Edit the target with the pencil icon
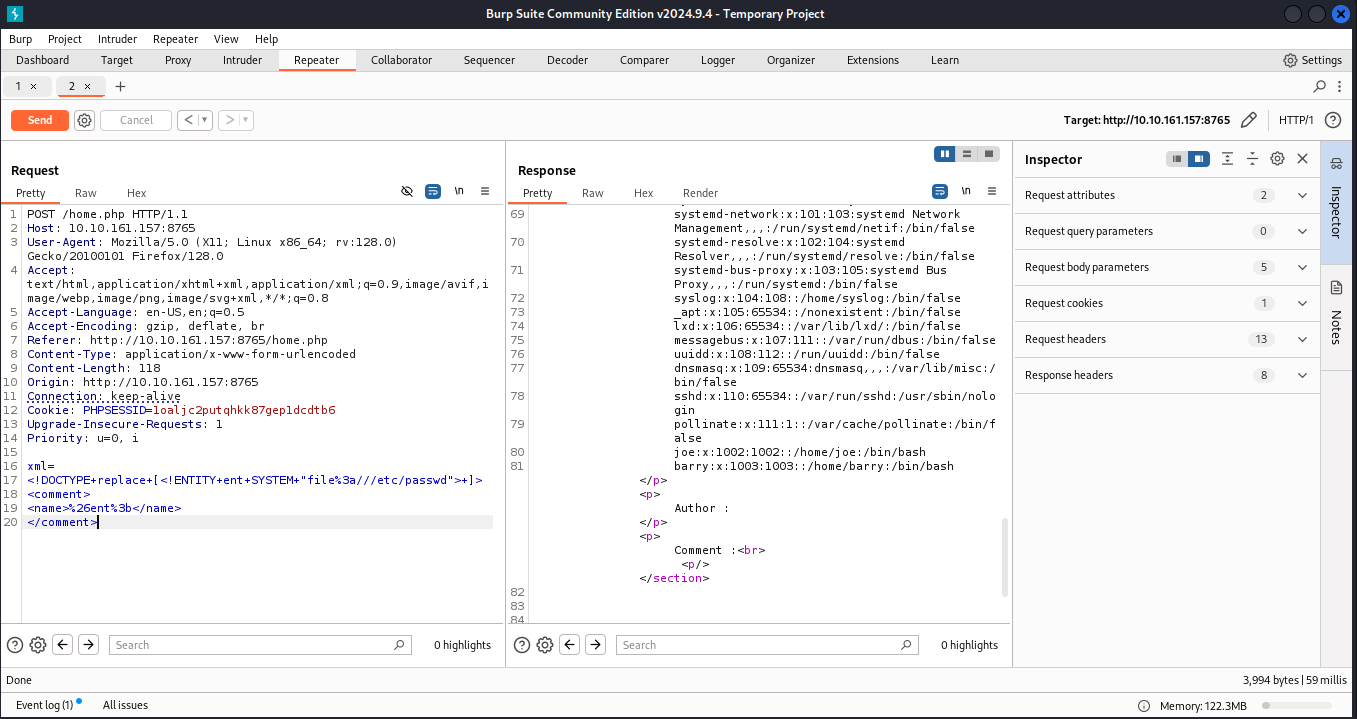Screen dimensions: 1357x719 coord(1248,120)
